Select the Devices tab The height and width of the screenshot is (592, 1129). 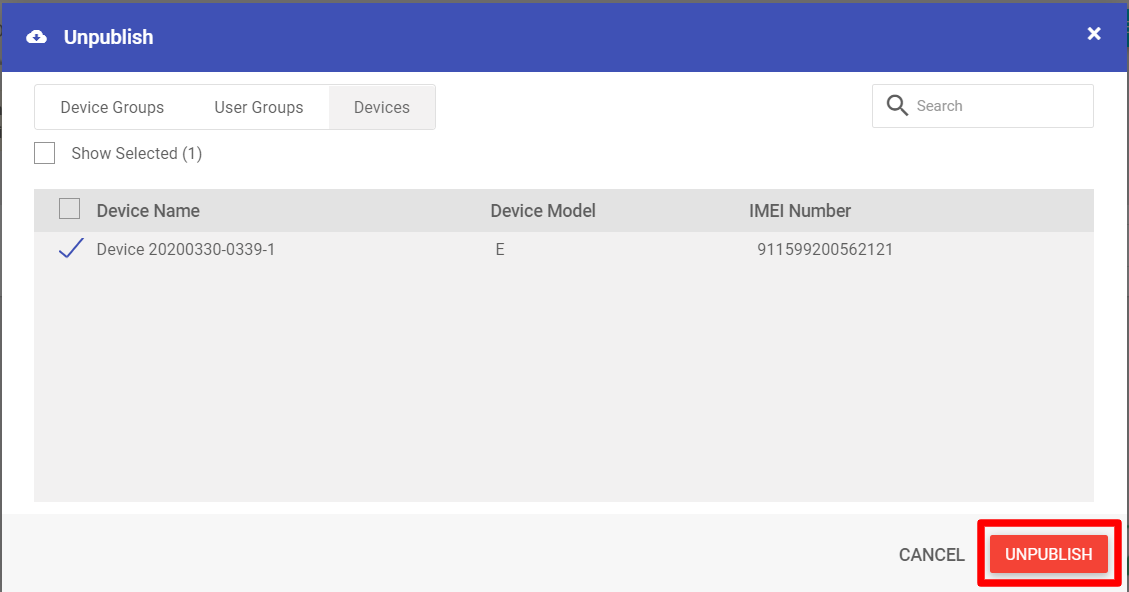pos(382,107)
